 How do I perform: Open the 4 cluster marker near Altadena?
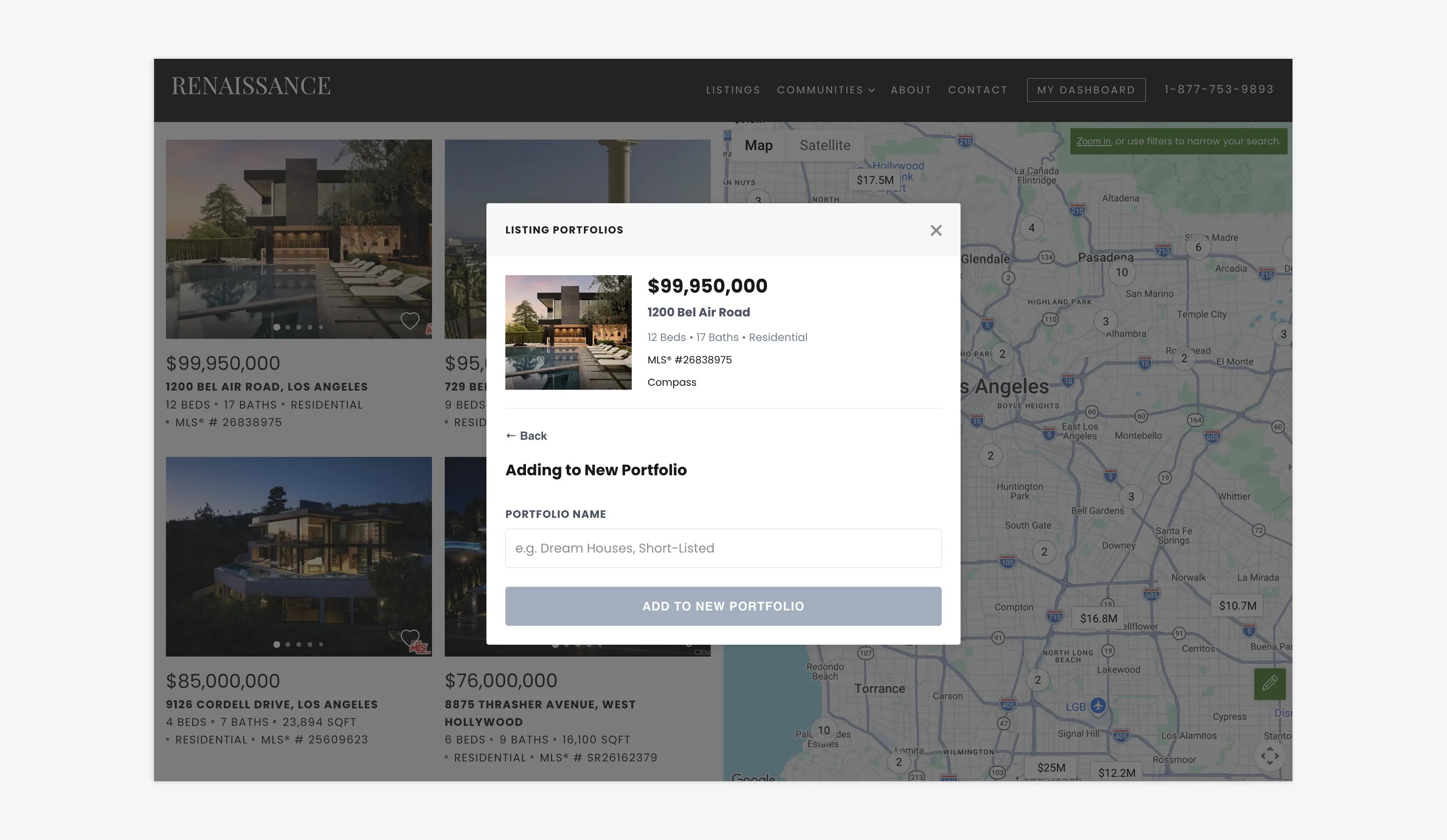click(1031, 228)
